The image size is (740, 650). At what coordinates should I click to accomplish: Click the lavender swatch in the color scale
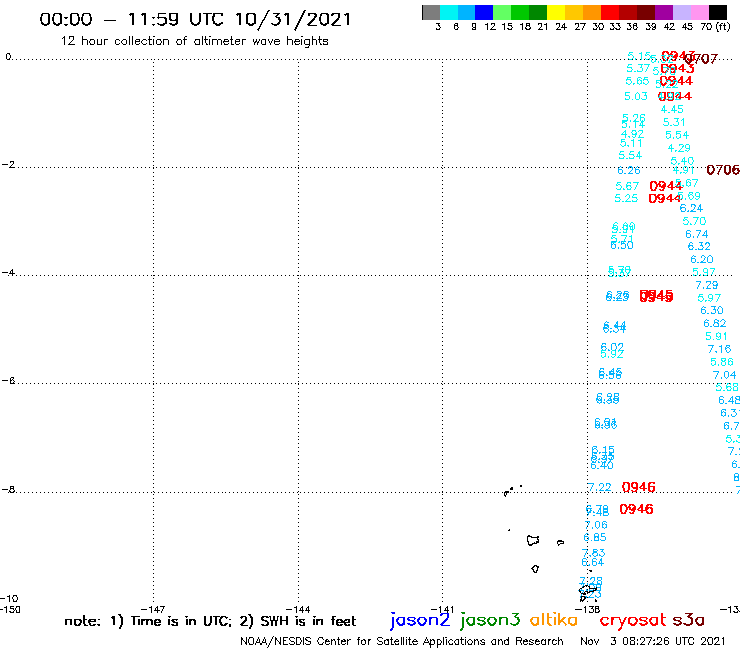681,12
